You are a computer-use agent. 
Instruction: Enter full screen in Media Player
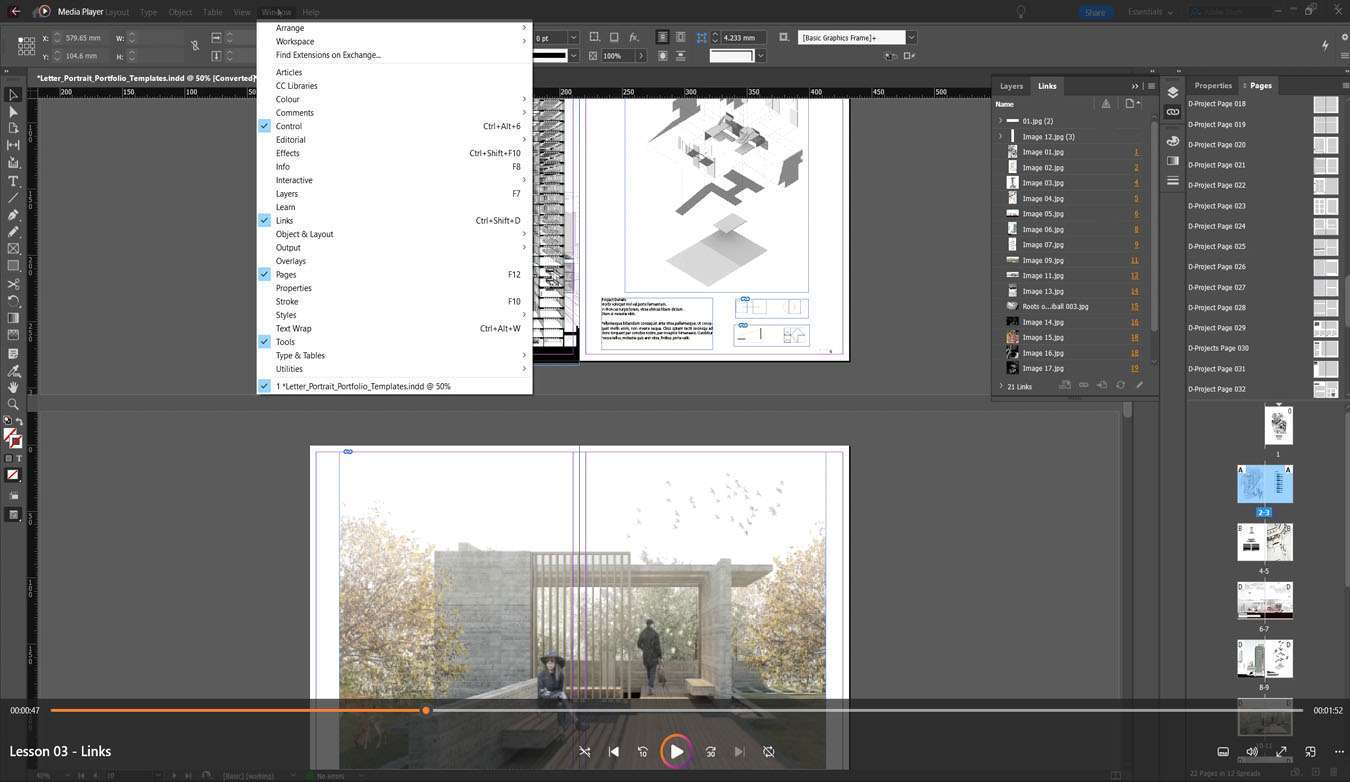[x=1281, y=752]
